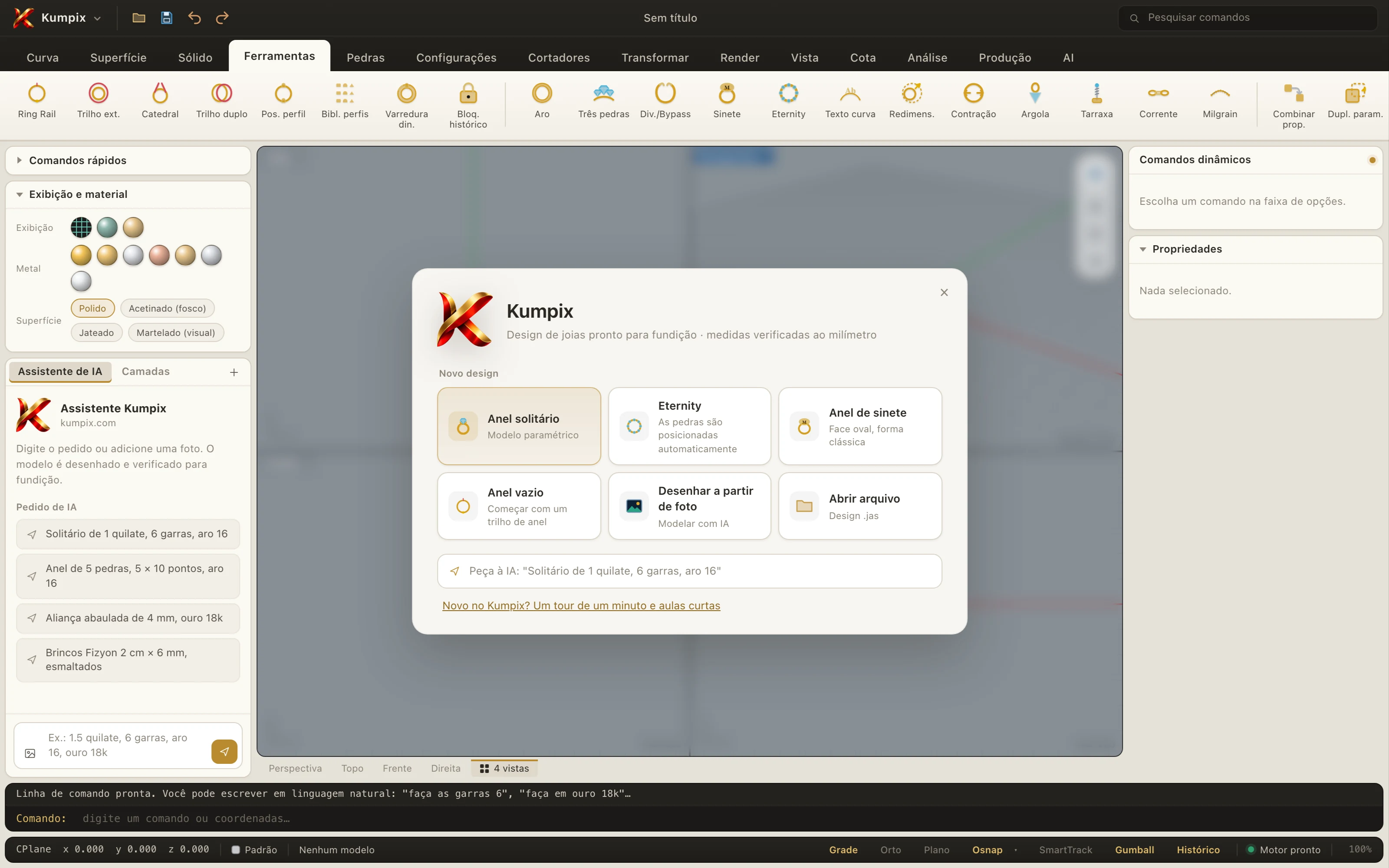The height and width of the screenshot is (868, 1389).
Task: Select the Tarraxa tool
Action: point(1096,100)
